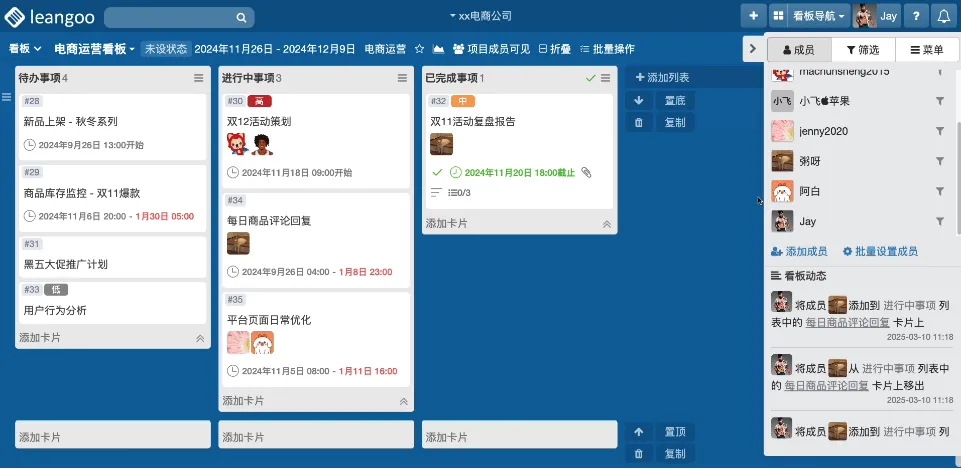The image size is (961, 469).
Task: Click 添加成员 link
Action: click(x=799, y=251)
